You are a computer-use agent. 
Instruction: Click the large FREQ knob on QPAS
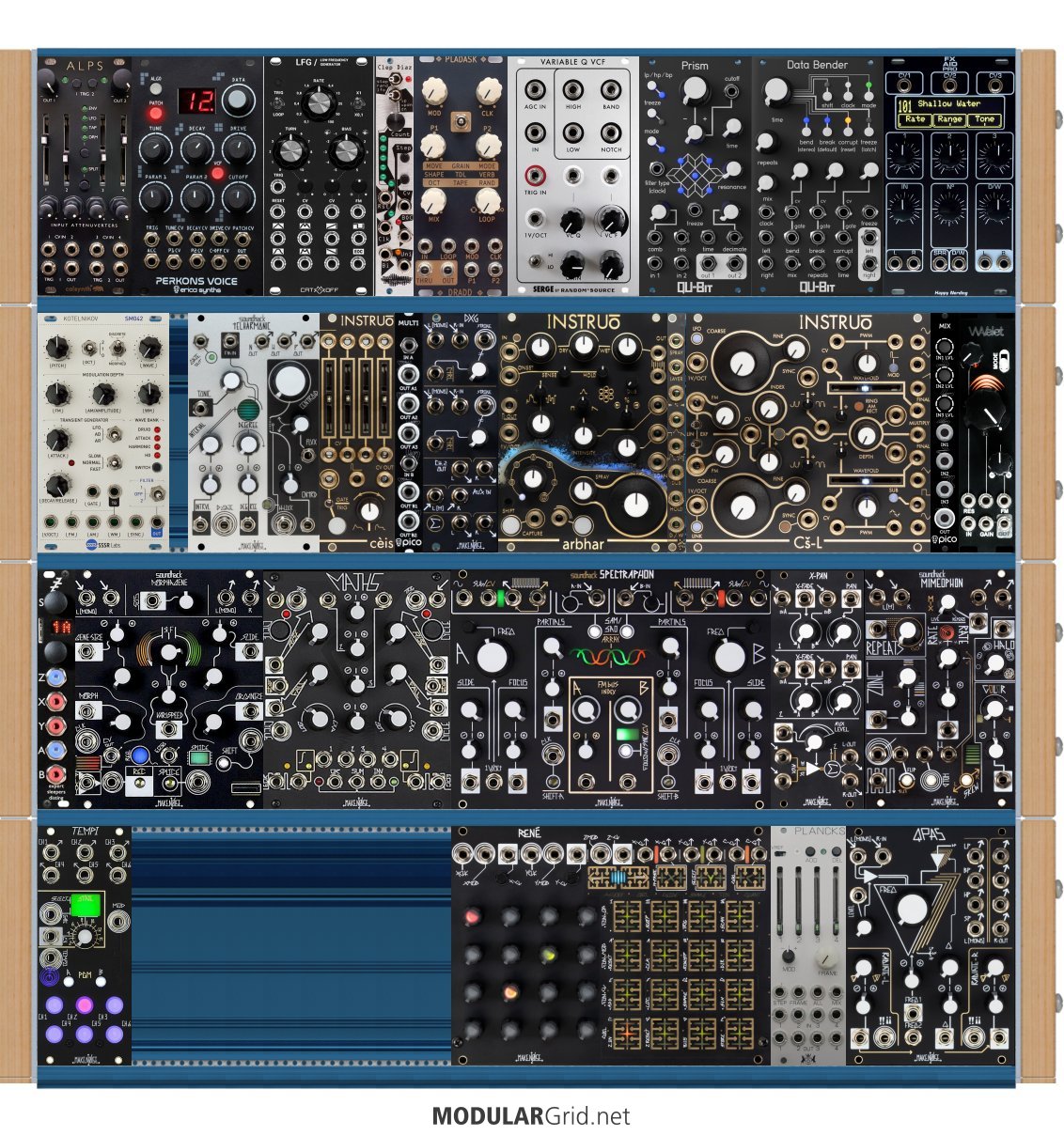911,909
